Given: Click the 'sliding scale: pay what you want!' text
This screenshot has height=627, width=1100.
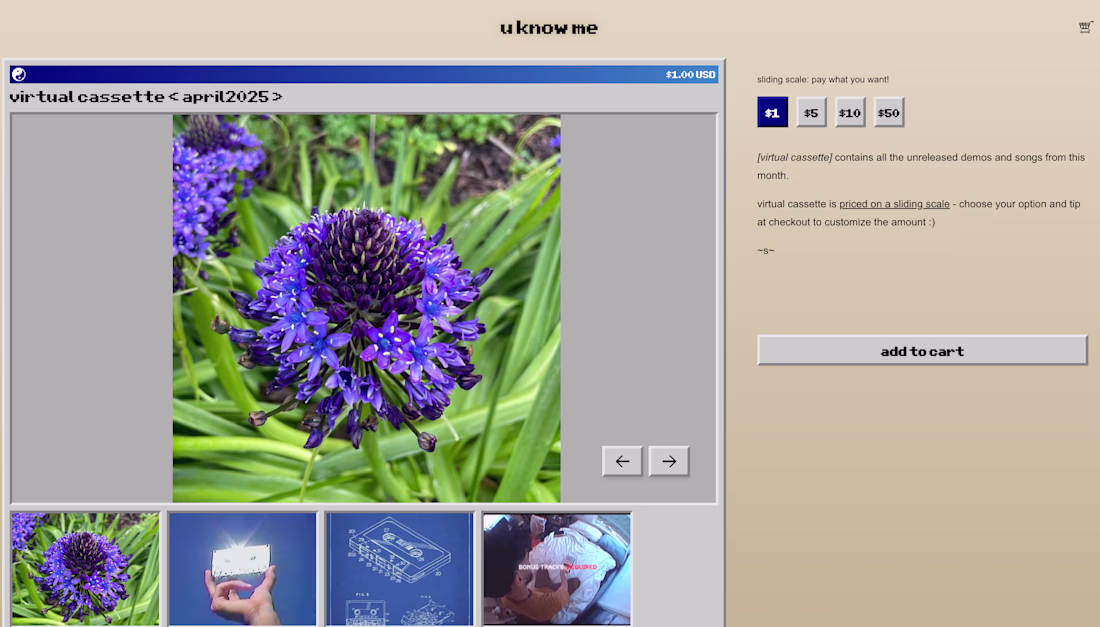Looking at the screenshot, I should click(x=823, y=79).
